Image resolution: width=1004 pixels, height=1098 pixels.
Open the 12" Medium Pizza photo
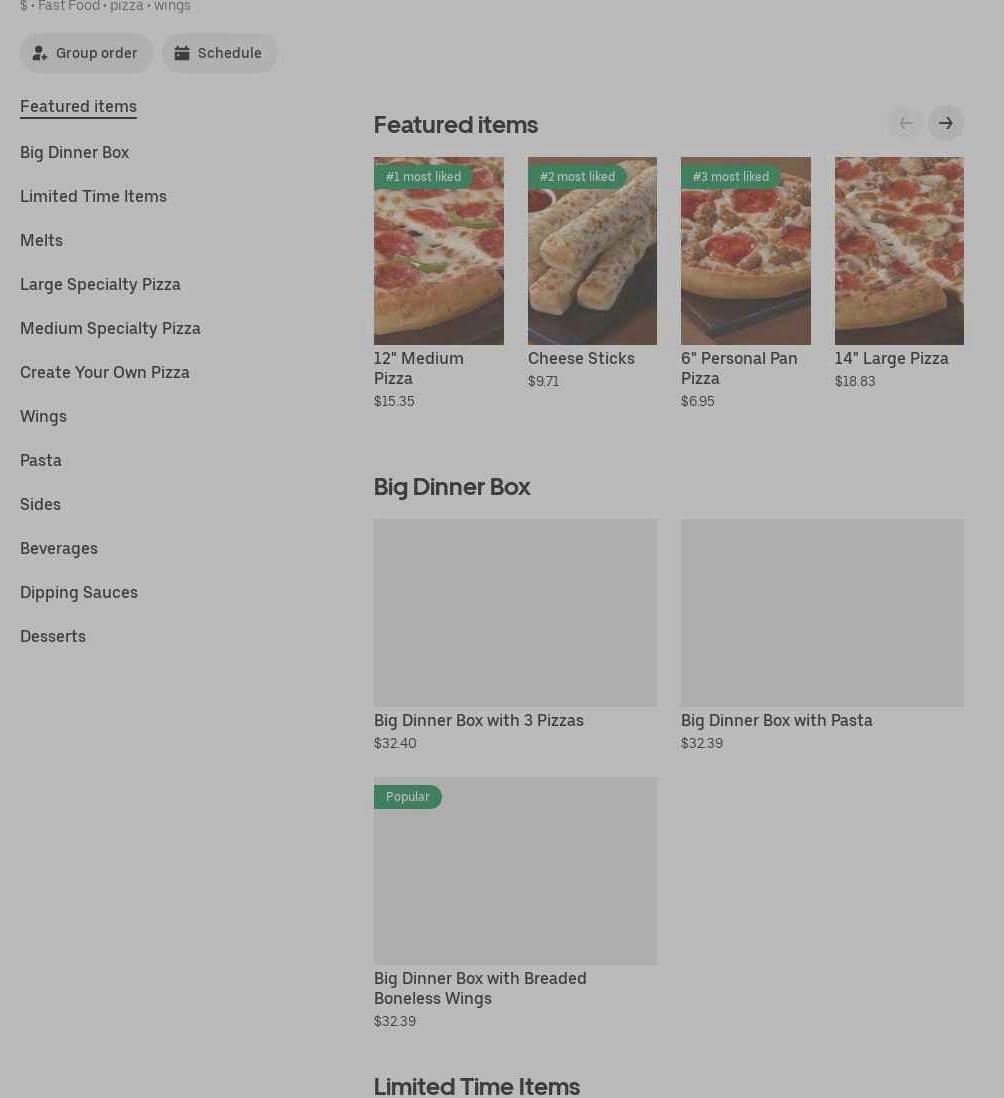(438, 251)
